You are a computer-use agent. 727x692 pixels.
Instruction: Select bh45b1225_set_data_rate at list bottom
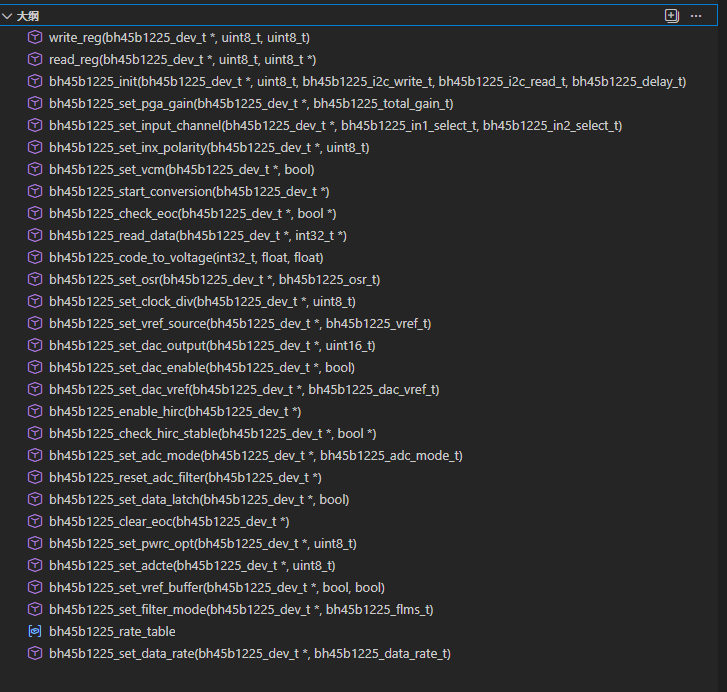pyautogui.click(x=250, y=654)
